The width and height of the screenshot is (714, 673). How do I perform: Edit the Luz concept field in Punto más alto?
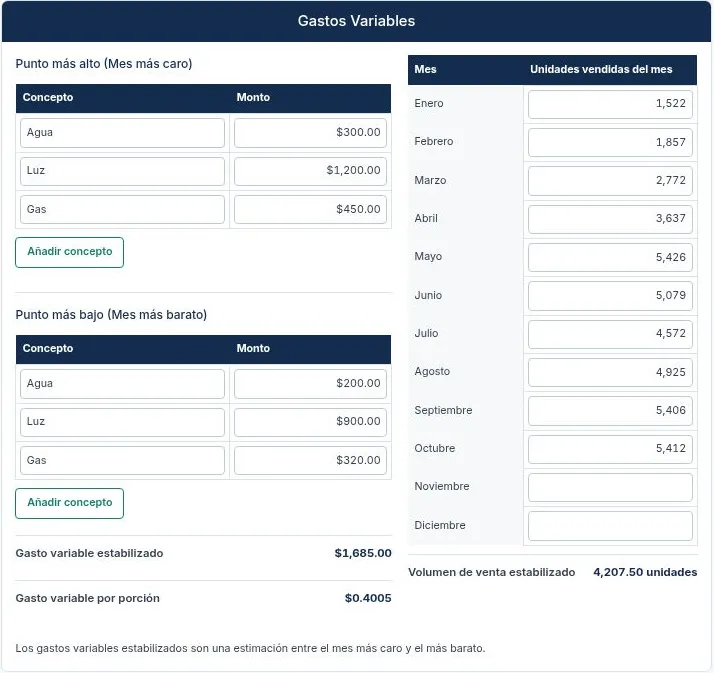coord(122,171)
